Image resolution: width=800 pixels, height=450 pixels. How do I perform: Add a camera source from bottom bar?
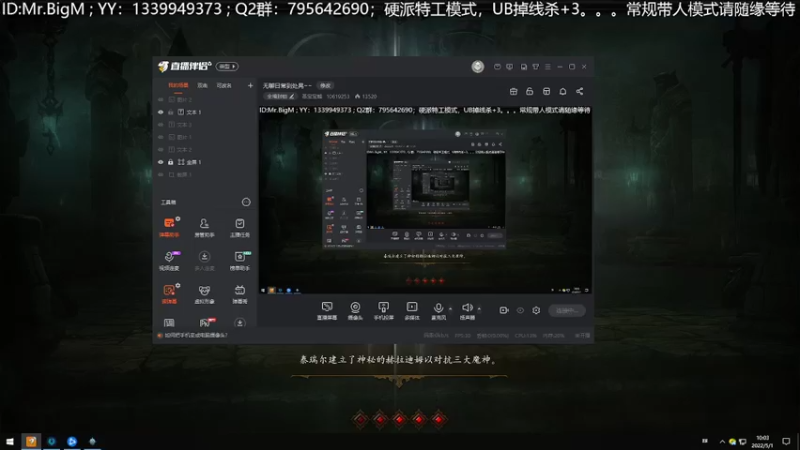click(x=355, y=310)
